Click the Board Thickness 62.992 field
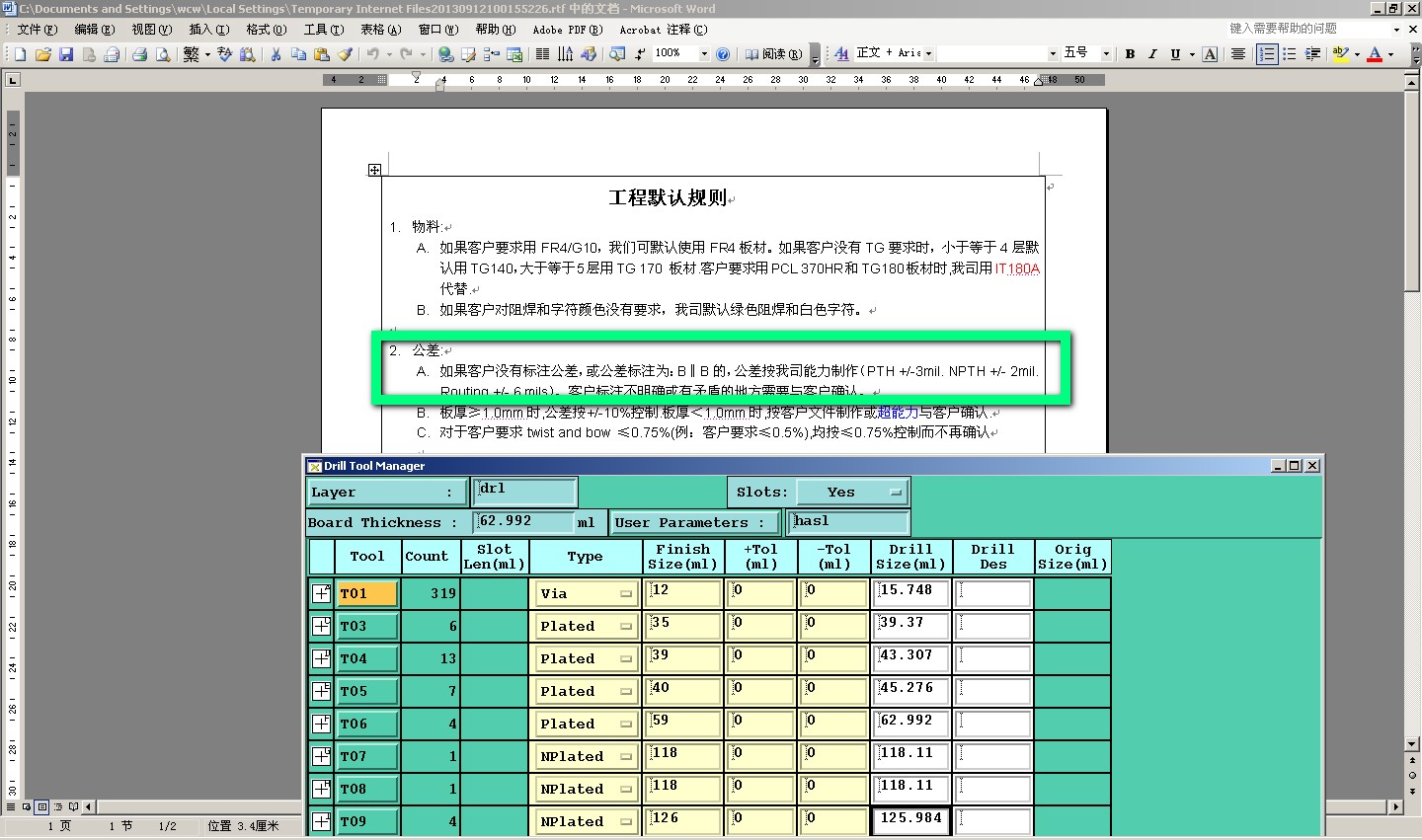Screen dimensions: 1422x840 [524, 522]
